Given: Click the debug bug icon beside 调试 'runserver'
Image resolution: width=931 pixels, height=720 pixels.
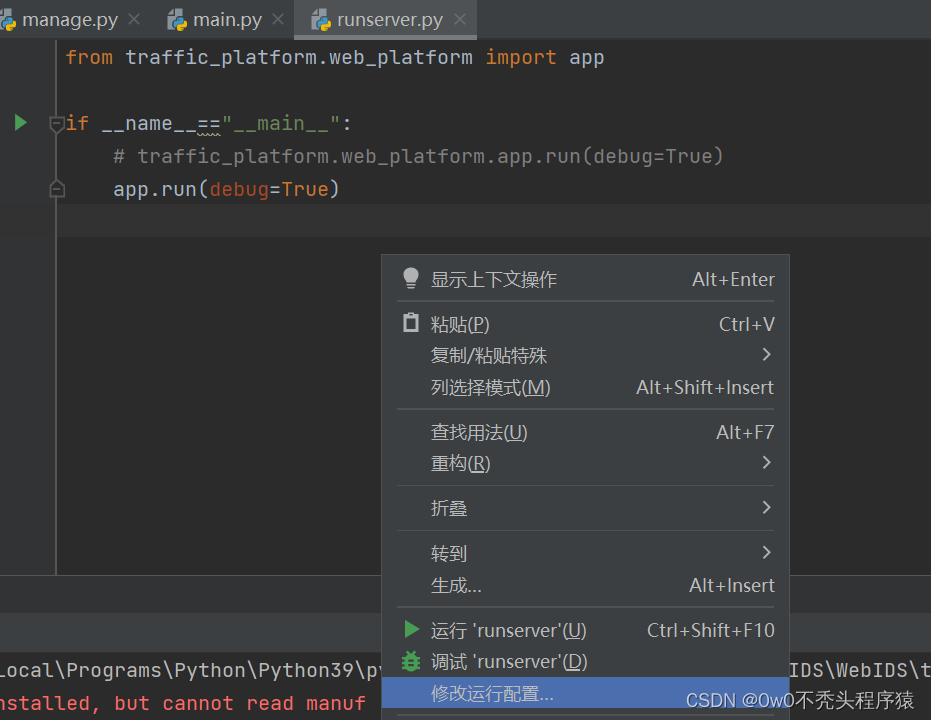Looking at the screenshot, I should click(410, 661).
